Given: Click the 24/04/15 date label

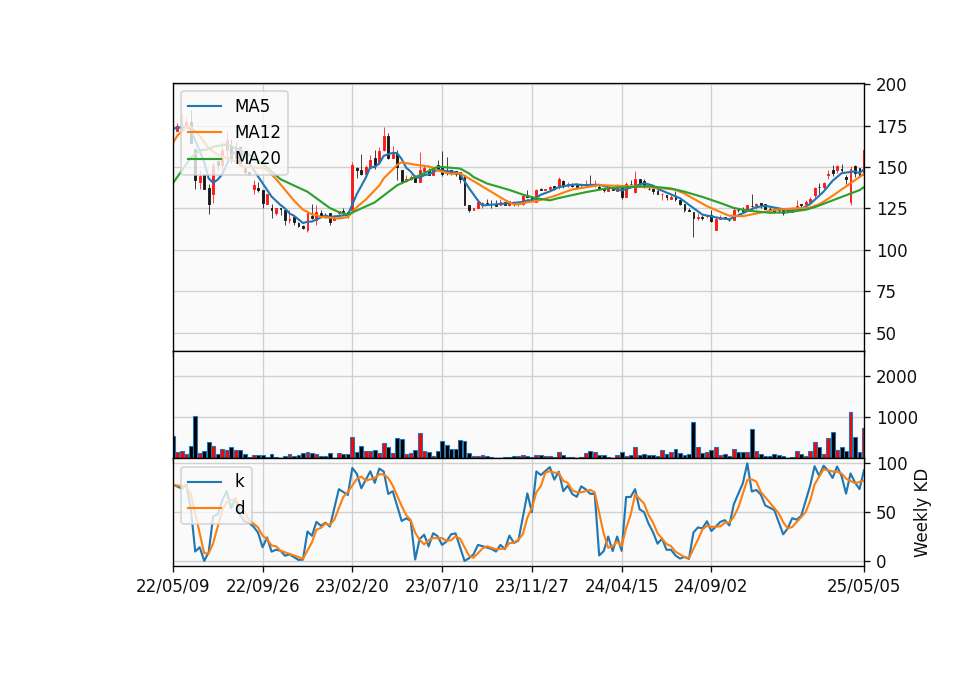Looking at the screenshot, I should pos(621,586).
